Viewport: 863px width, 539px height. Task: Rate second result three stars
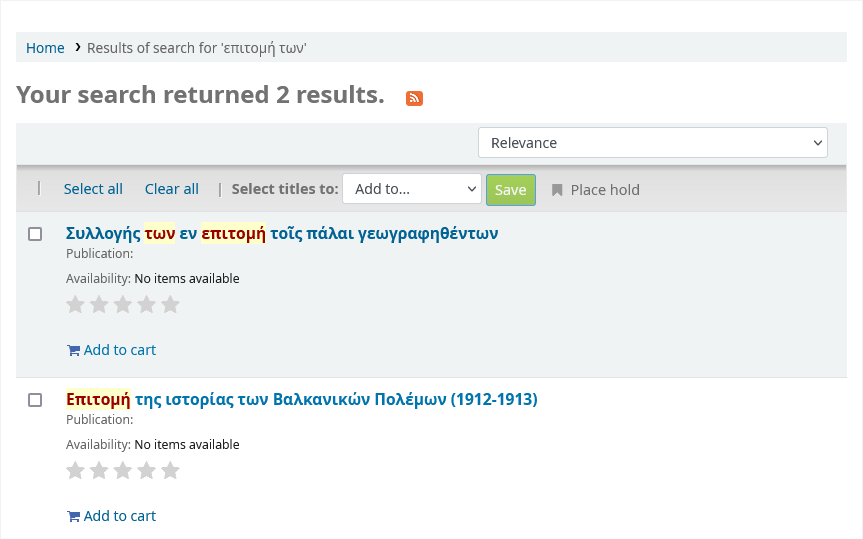click(x=123, y=471)
